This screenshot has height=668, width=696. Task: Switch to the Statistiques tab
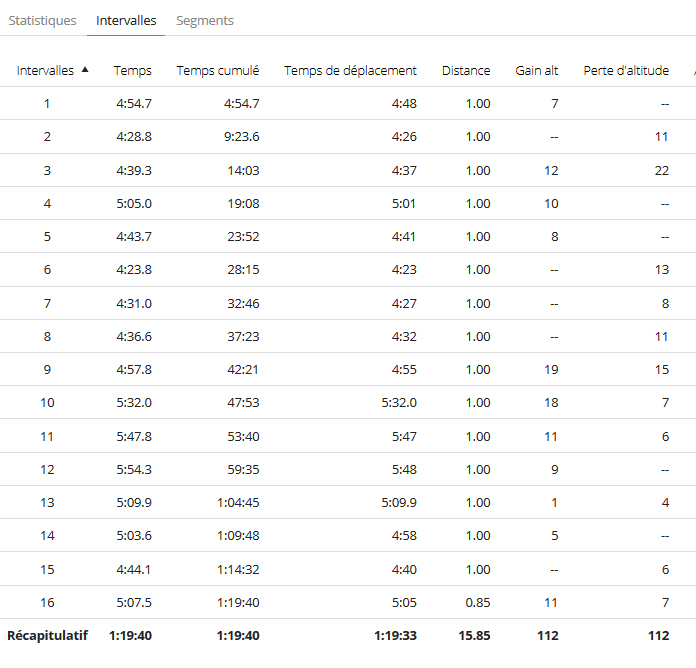(43, 20)
